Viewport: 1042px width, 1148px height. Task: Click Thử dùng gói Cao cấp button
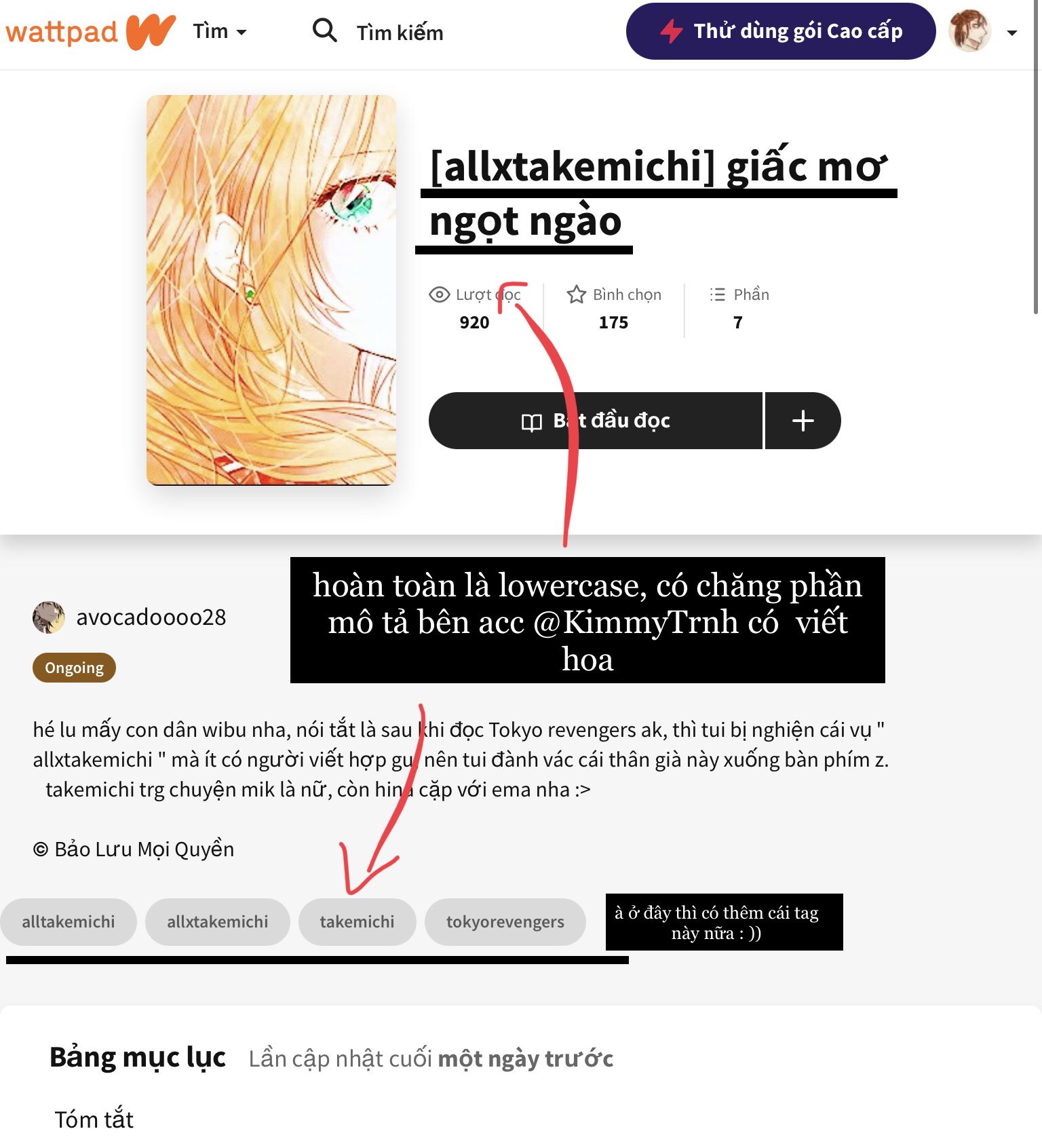click(781, 31)
